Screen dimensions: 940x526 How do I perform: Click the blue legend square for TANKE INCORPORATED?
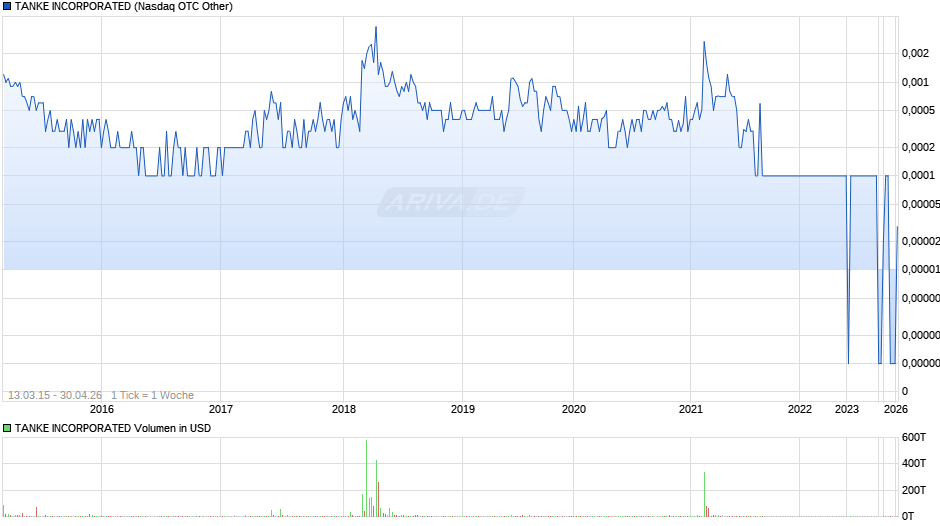coord(7,7)
